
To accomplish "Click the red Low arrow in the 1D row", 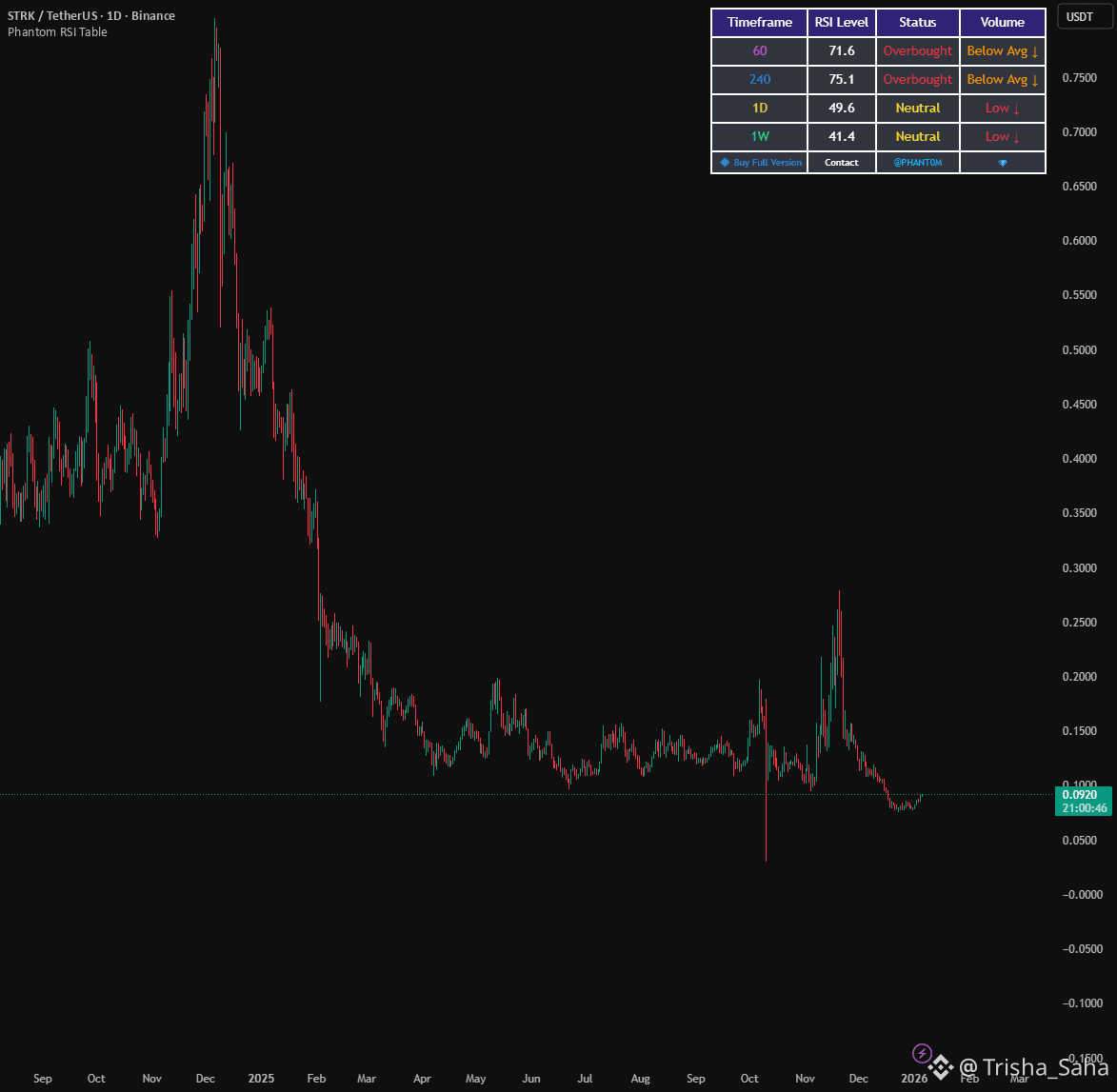I will (1017, 109).
